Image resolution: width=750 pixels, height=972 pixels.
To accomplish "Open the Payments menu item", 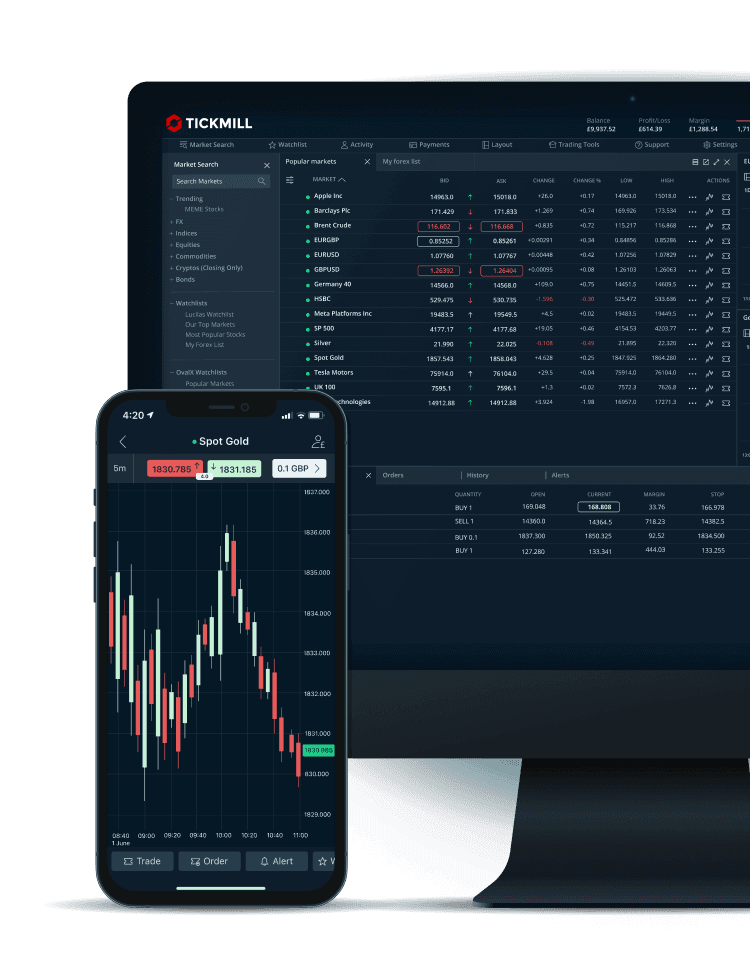I will click(429, 144).
